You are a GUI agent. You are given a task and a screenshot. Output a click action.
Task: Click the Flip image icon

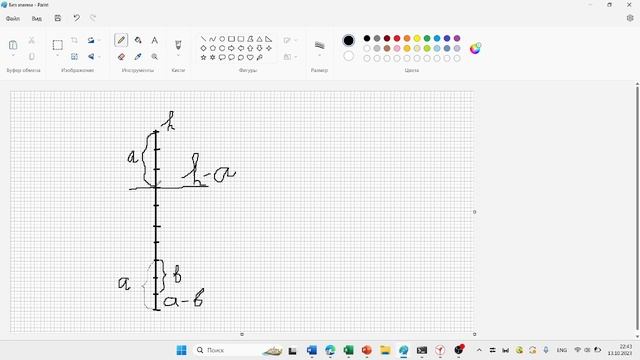point(91,57)
